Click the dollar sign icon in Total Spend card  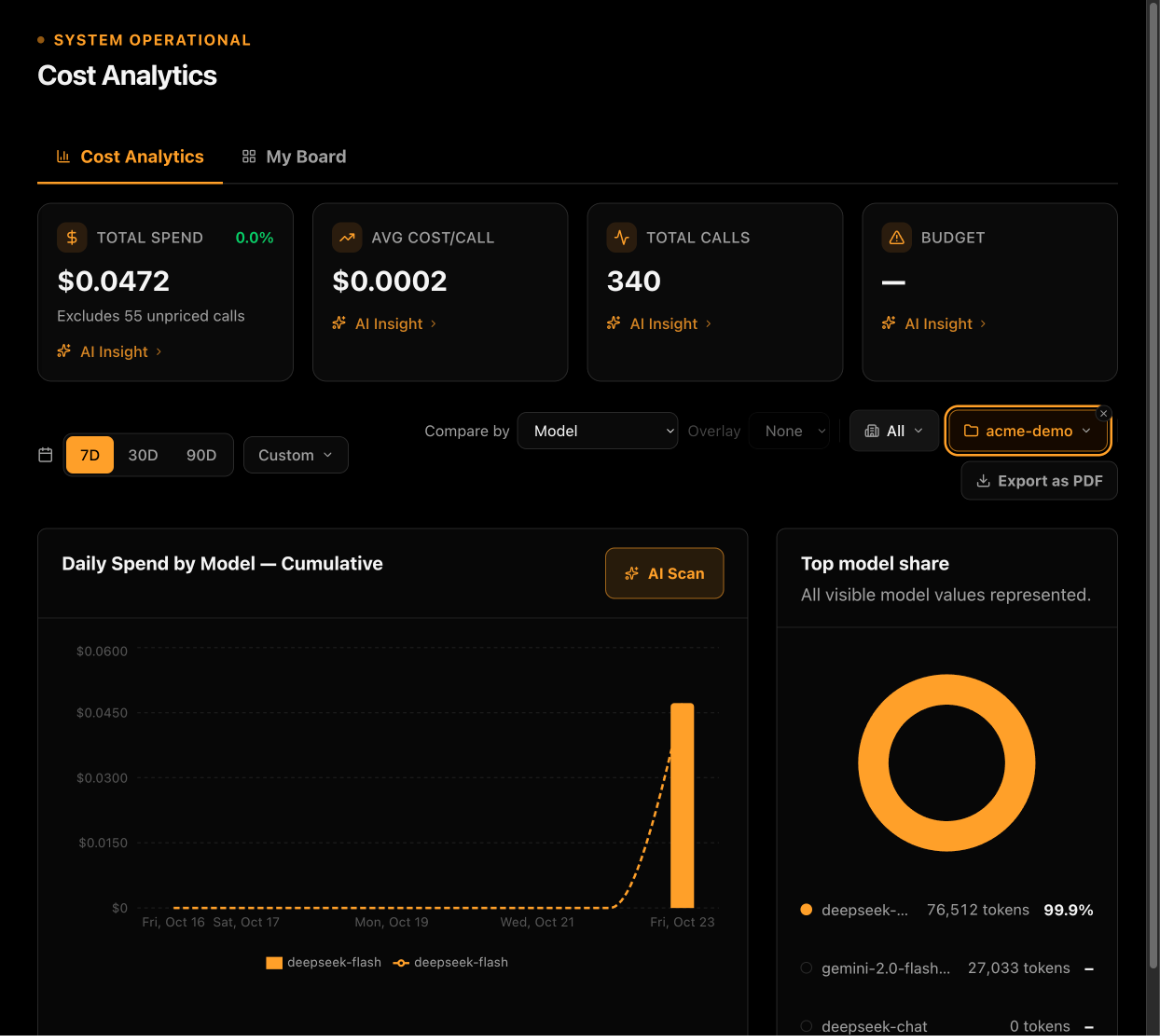[72, 238]
